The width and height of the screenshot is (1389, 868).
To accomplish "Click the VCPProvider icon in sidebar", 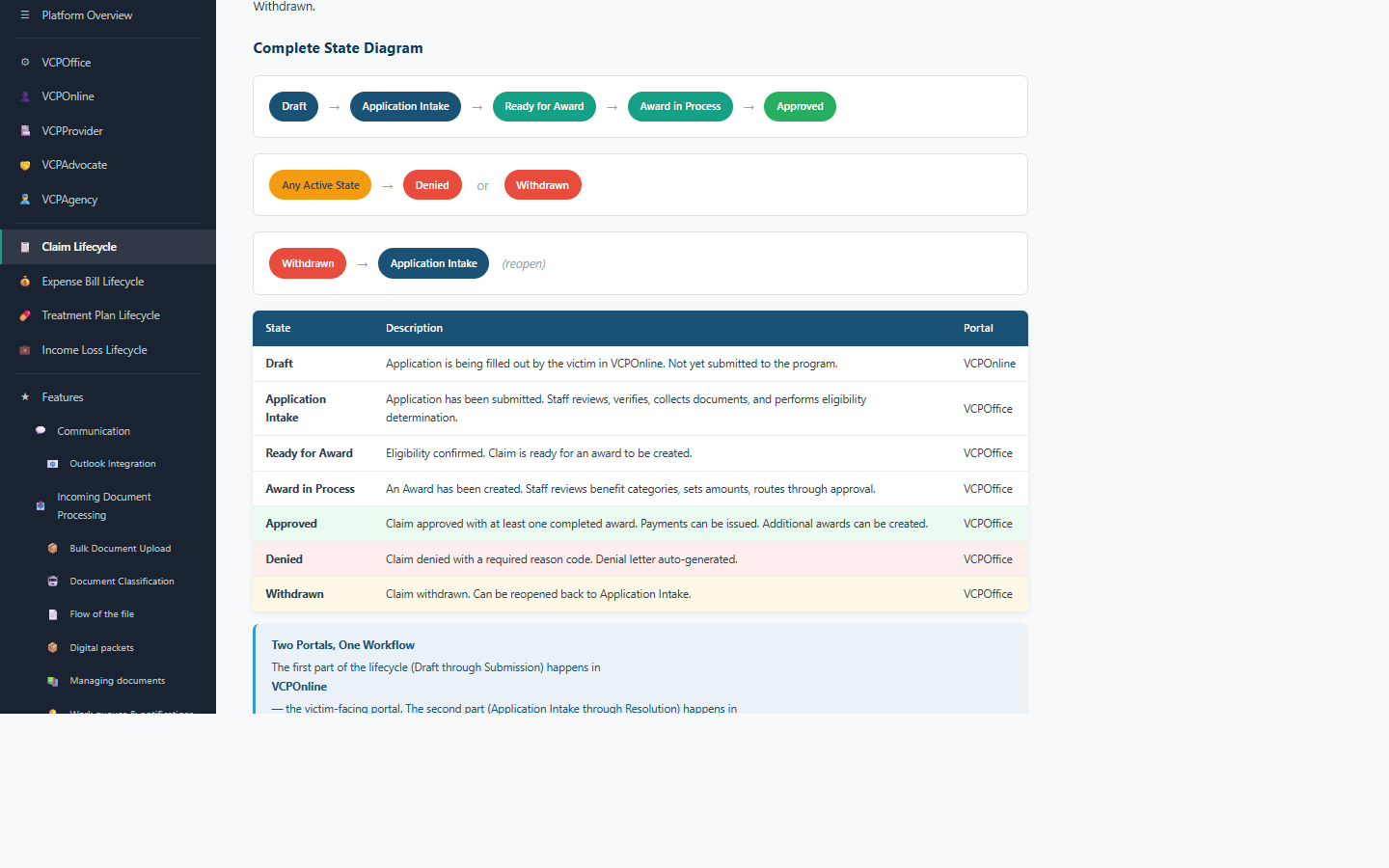I will (25, 131).
